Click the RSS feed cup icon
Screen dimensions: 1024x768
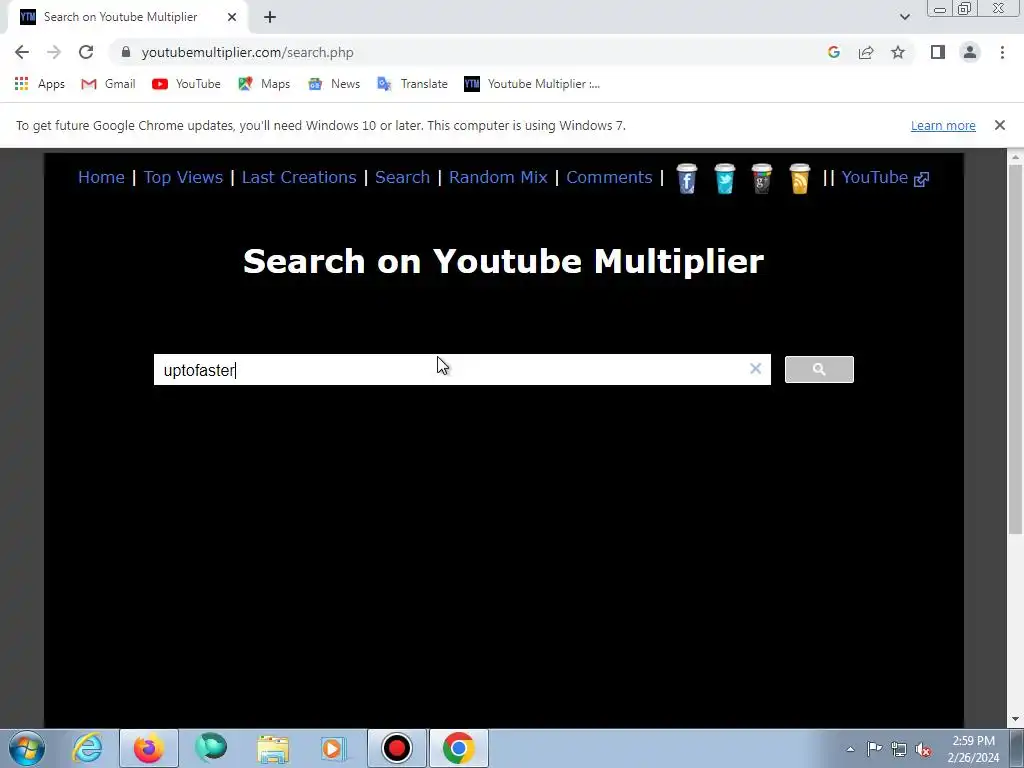[799, 178]
